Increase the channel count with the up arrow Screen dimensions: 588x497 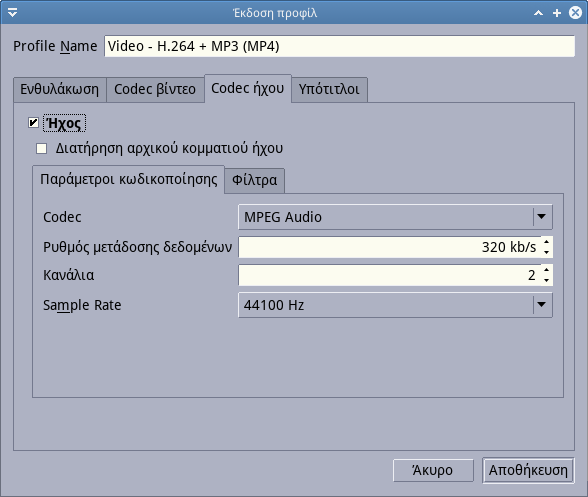pyautogui.click(x=547, y=270)
